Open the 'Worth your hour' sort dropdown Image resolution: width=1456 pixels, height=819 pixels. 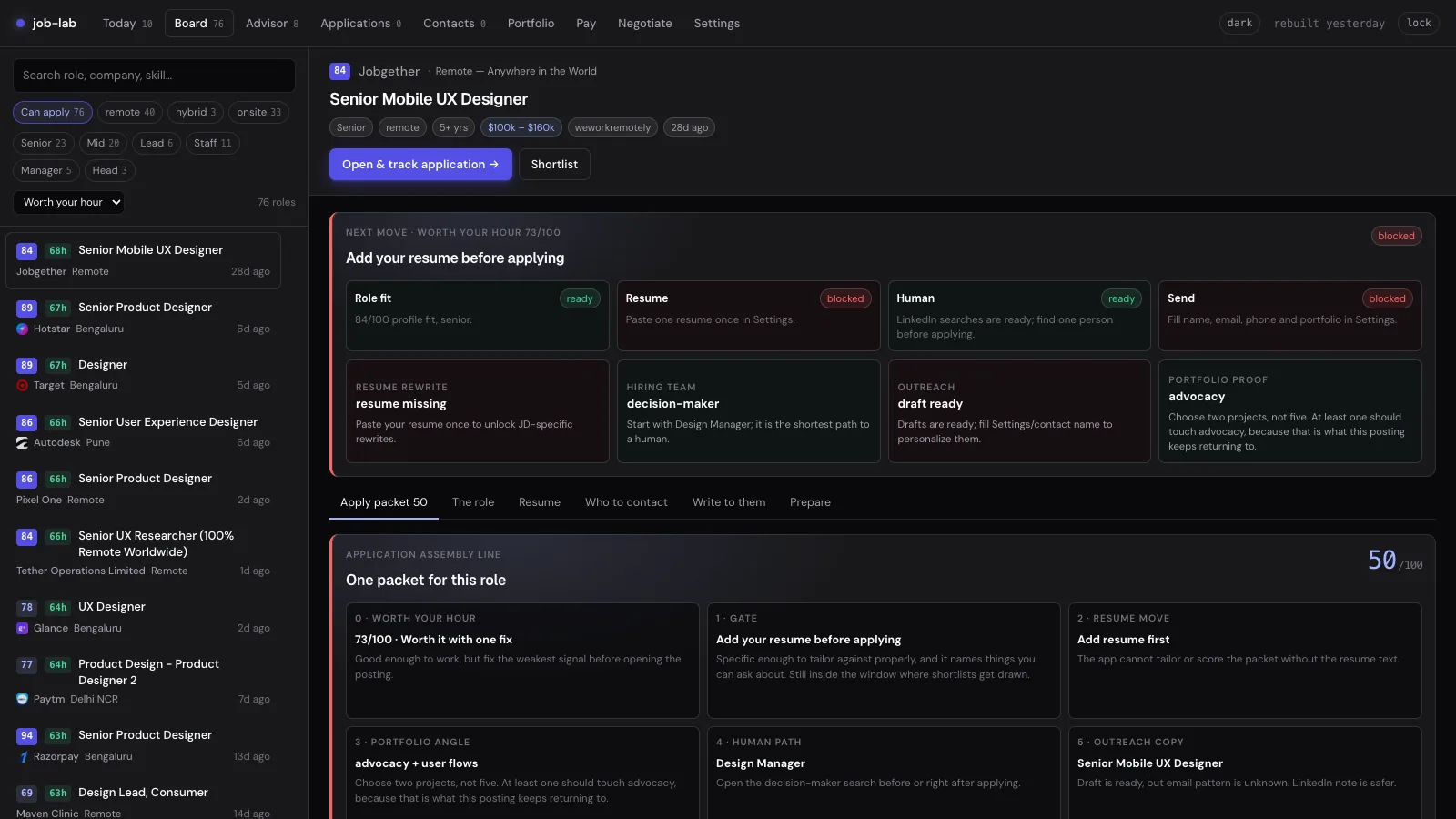(69, 203)
